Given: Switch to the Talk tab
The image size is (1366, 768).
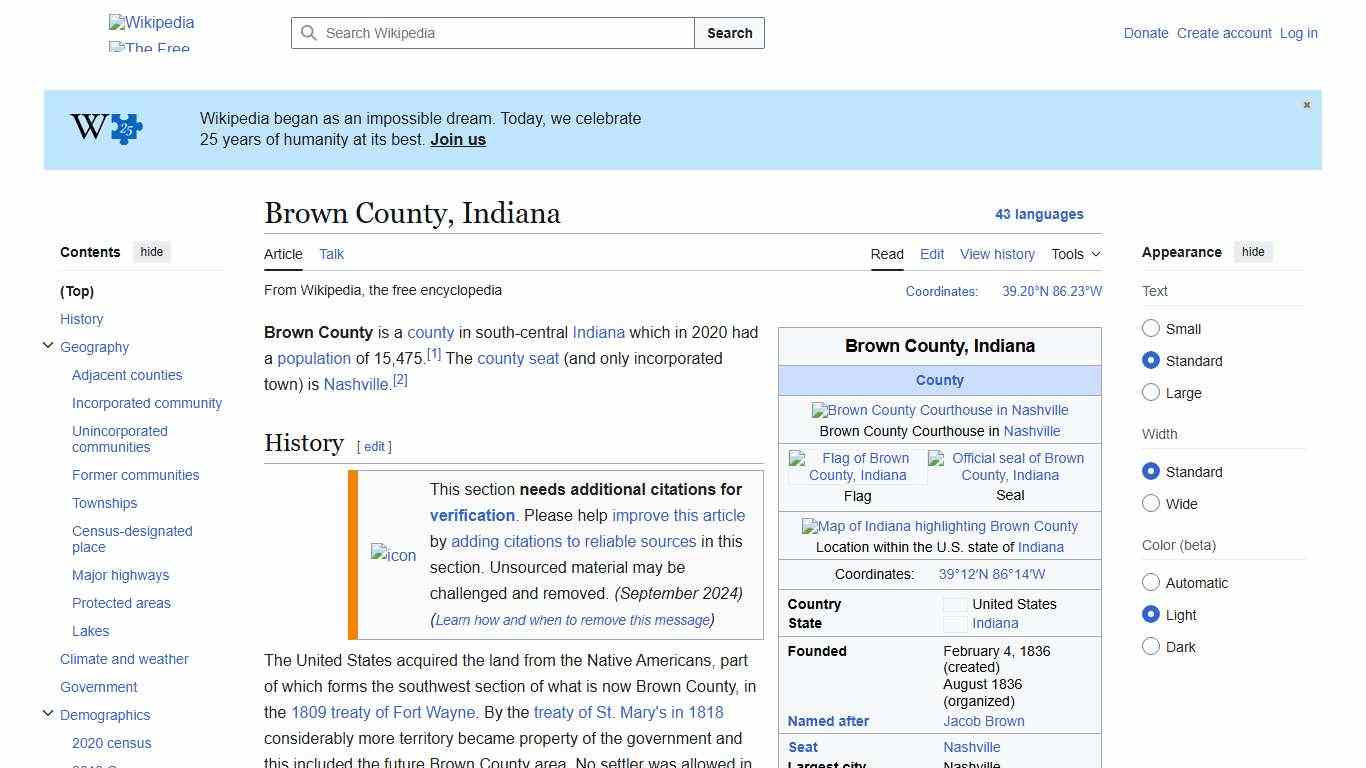Looking at the screenshot, I should (331, 254).
